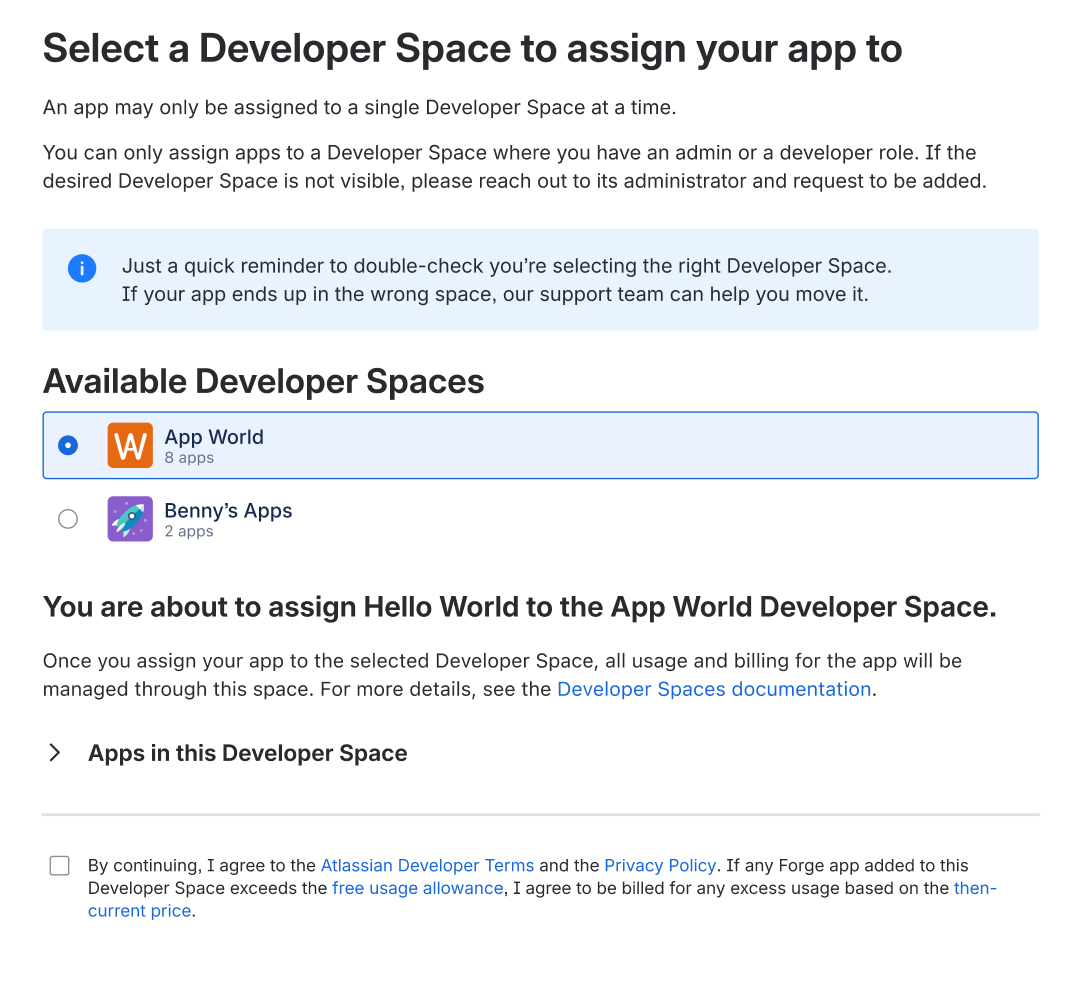Click the blue info icon in the reminder banner
The image size is (1078, 996).
pyautogui.click(x=82, y=268)
